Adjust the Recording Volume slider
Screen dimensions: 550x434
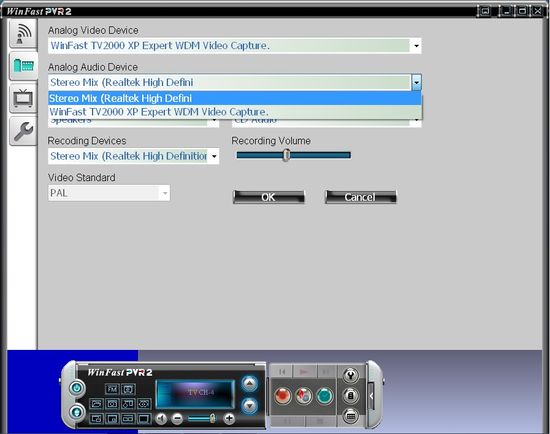(x=287, y=155)
